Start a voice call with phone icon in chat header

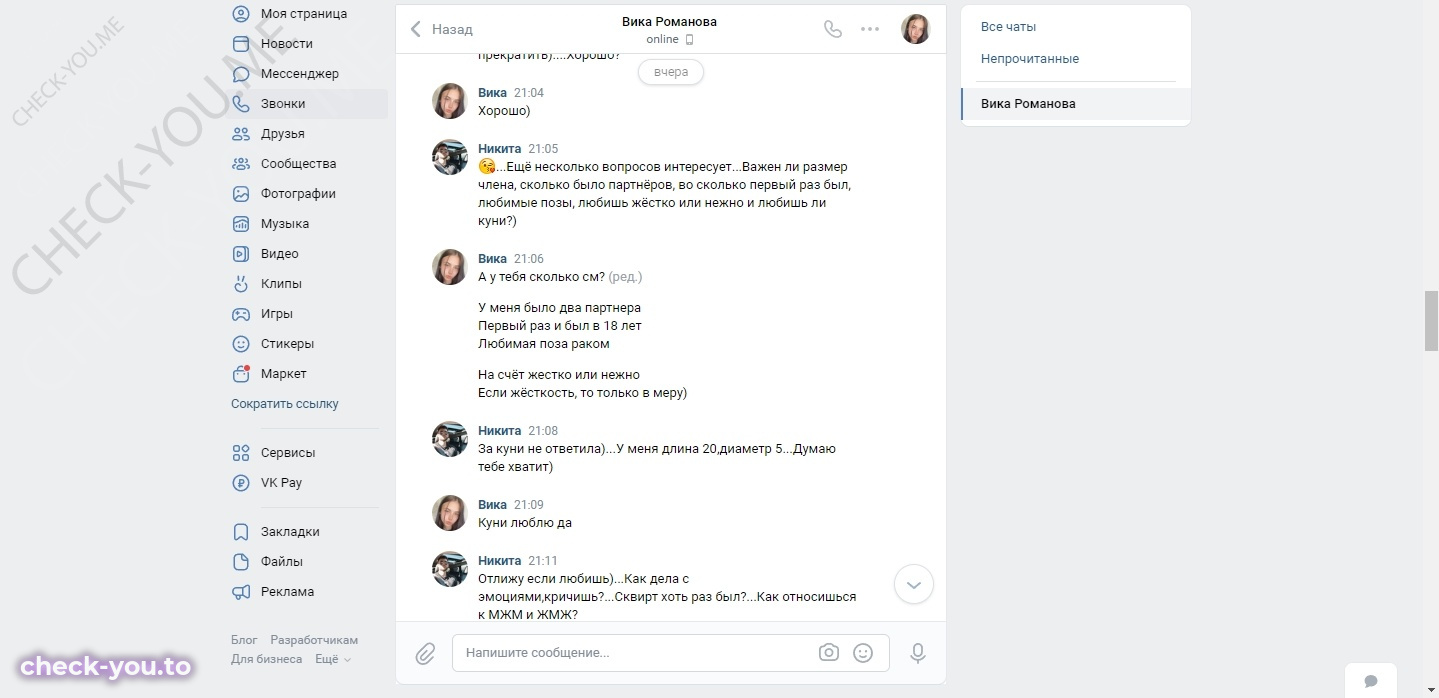[833, 29]
